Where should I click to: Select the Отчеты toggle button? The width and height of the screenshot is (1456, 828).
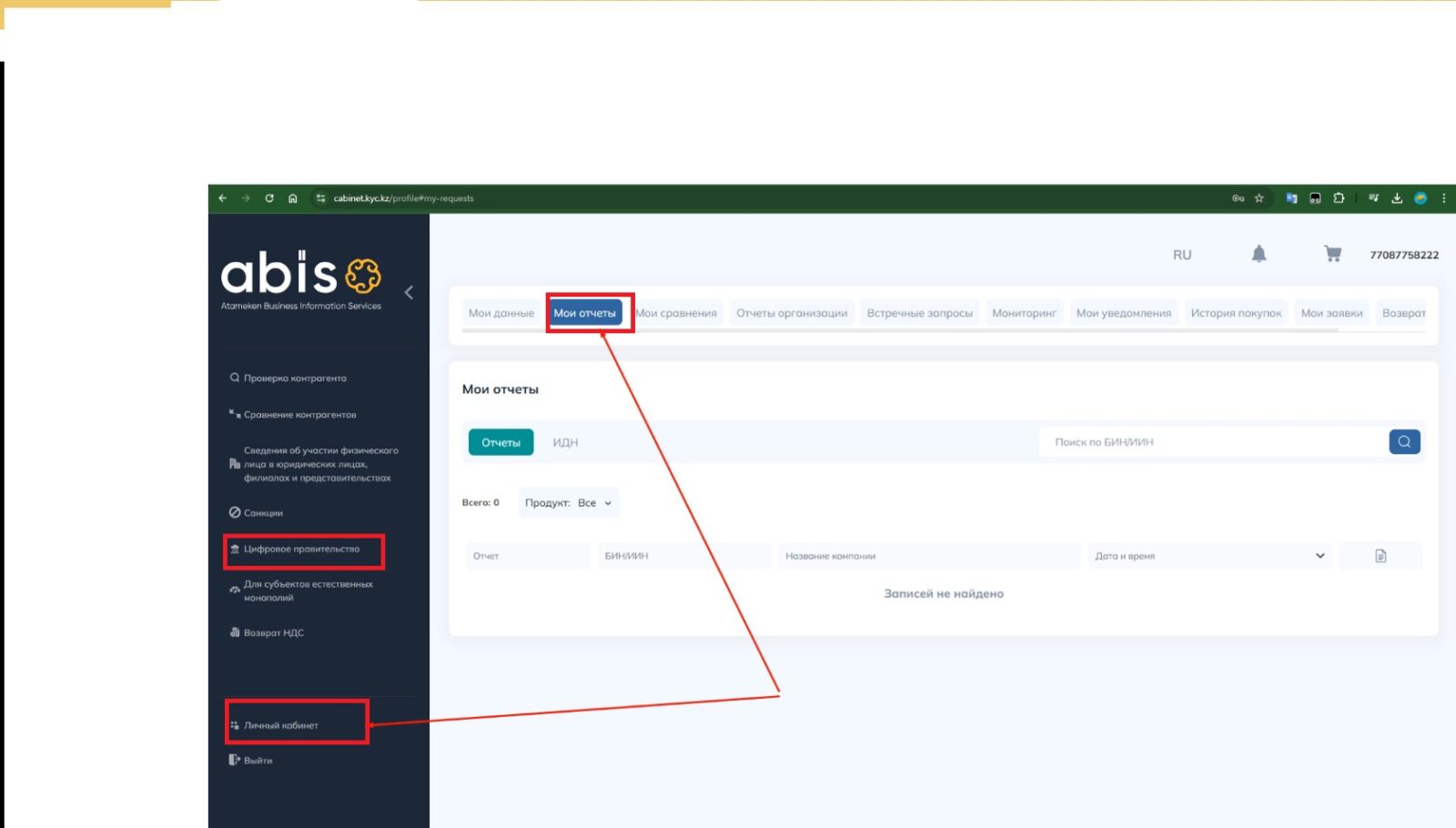(500, 443)
